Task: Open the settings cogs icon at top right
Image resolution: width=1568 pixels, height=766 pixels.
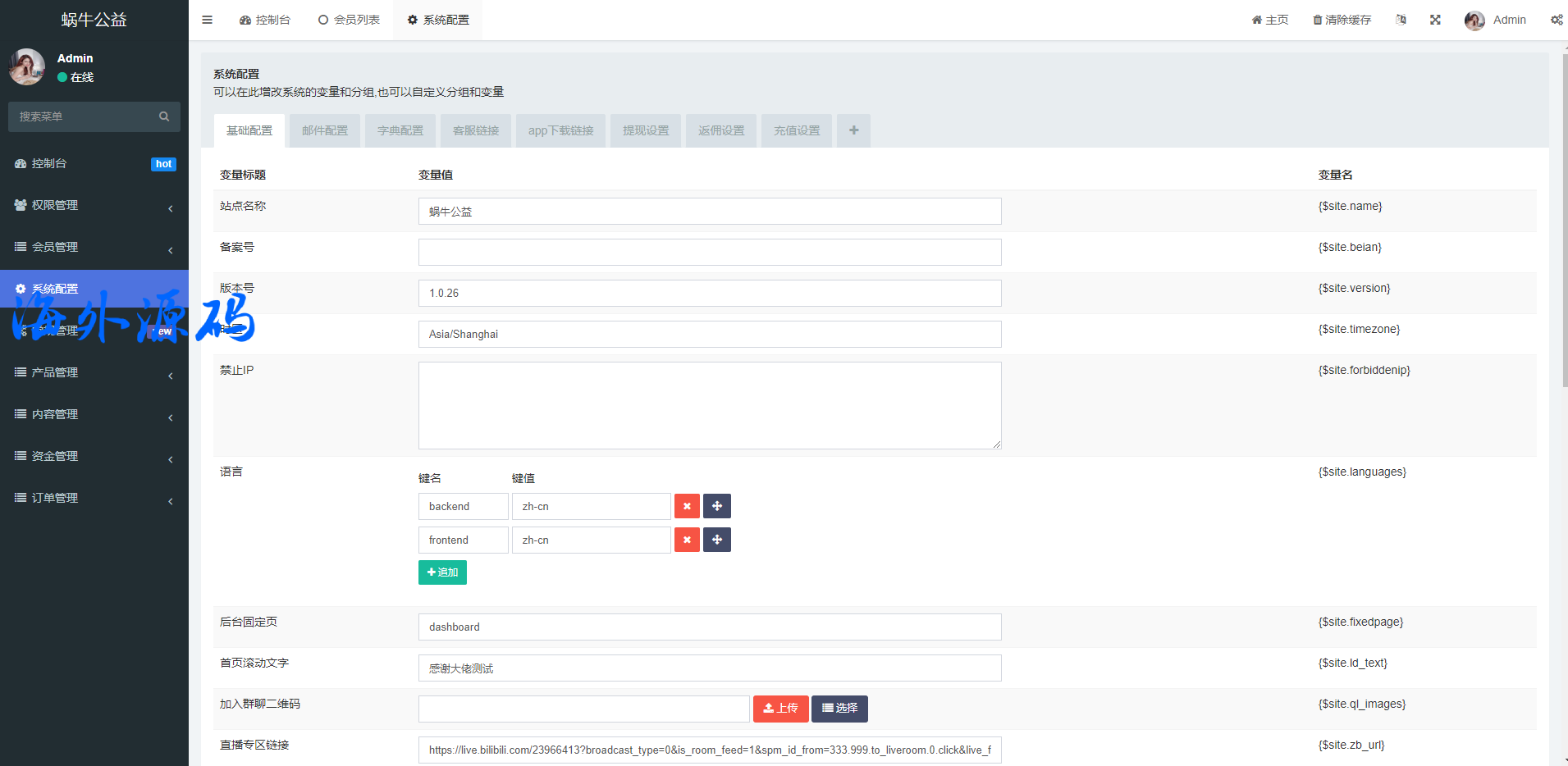Action: (1556, 20)
